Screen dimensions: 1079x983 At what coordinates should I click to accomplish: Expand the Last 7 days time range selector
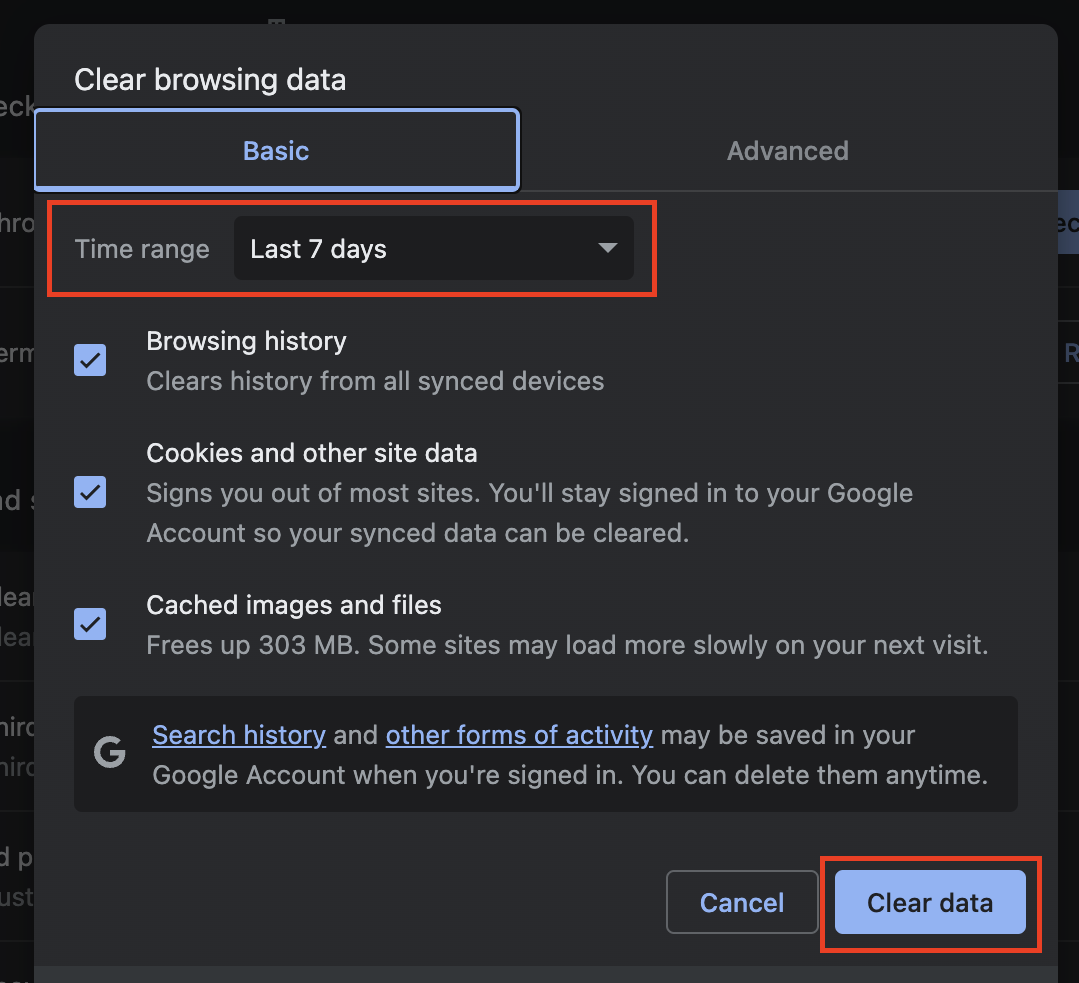click(435, 248)
